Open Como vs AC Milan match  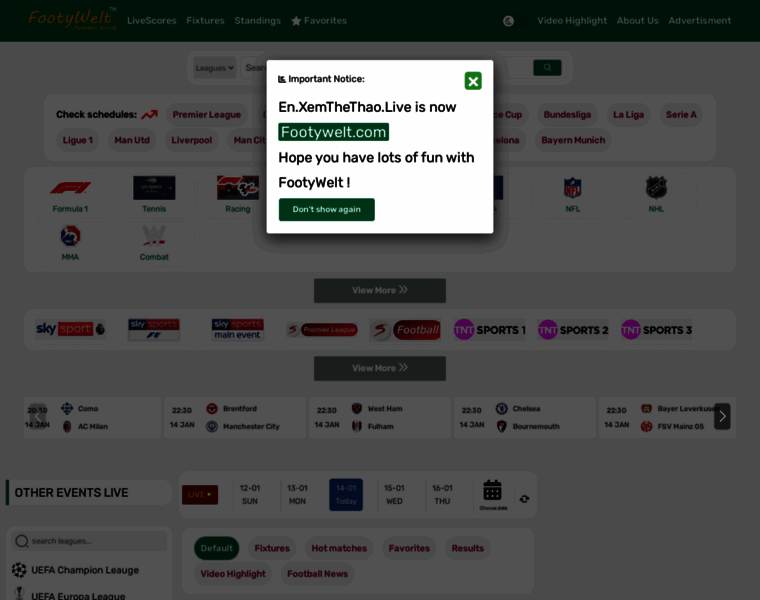pyautogui.click(x=92, y=417)
